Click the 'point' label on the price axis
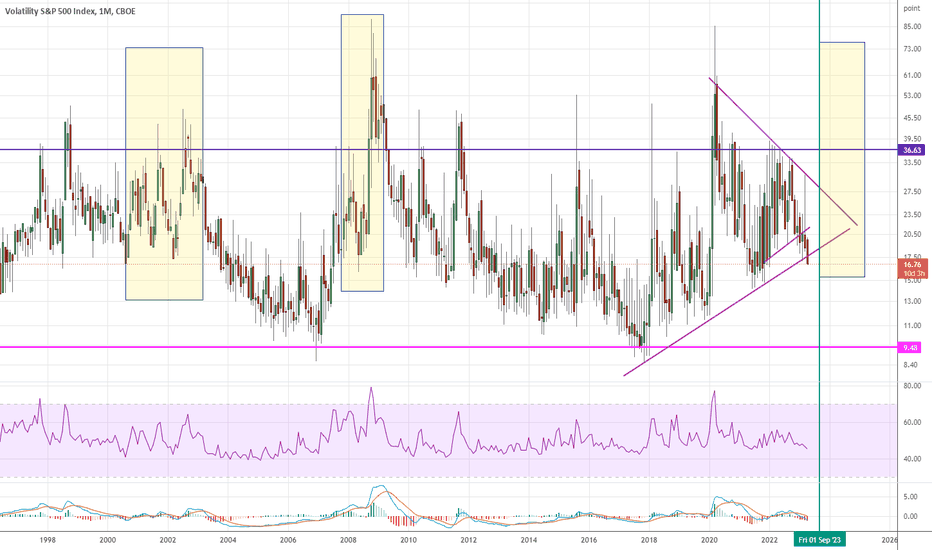Viewport: 932px width, 550px height. point(912,8)
